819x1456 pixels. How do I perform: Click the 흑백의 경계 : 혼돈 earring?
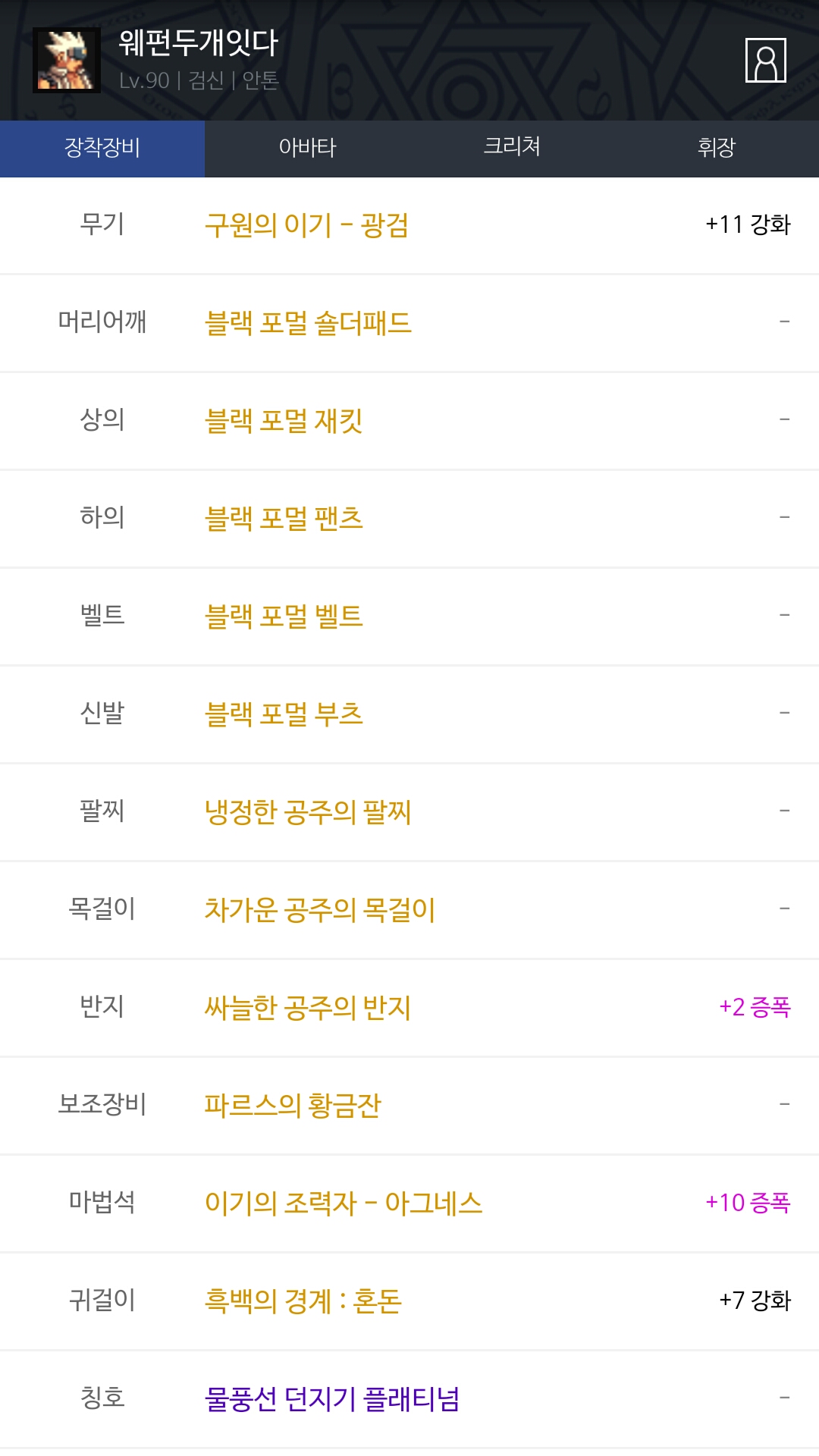[303, 1301]
